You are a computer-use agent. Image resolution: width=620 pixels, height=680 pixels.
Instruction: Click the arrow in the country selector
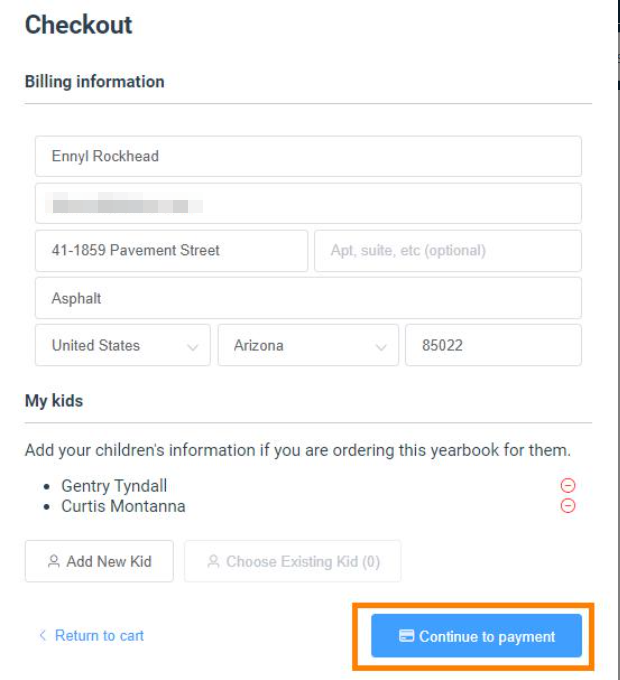192,347
